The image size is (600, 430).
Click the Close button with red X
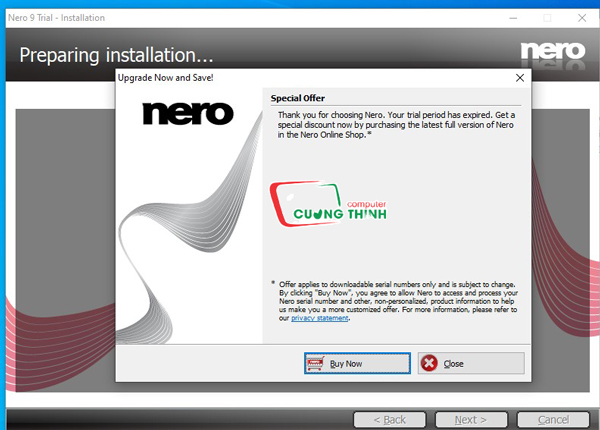pos(471,363)
